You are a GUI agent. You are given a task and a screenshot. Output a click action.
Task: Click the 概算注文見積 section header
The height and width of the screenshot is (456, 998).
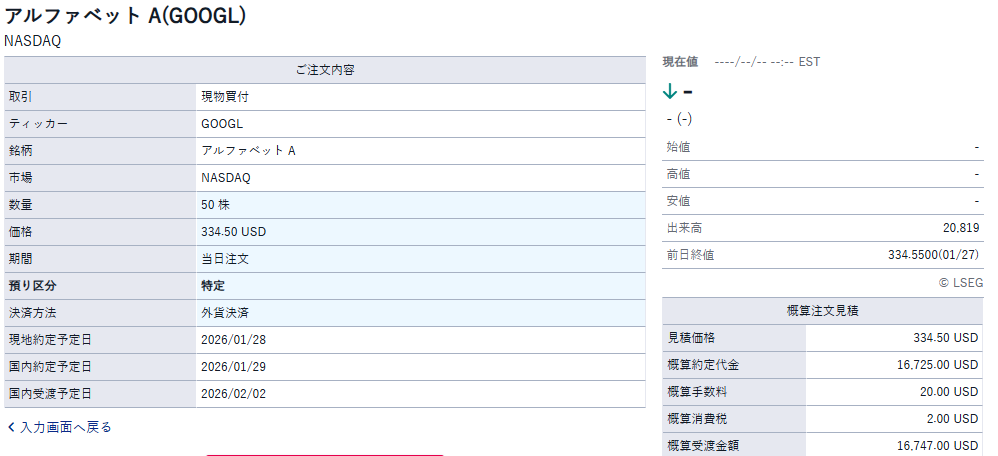pos(822,311)
